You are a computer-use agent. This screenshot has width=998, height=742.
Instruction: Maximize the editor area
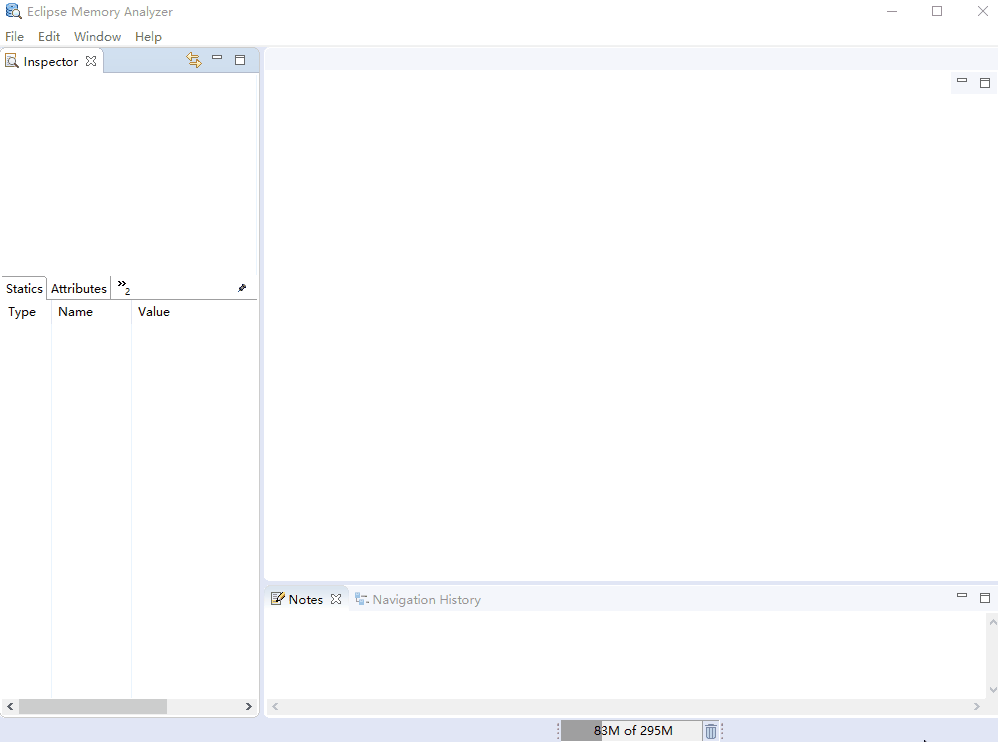[x=985, y=83]
